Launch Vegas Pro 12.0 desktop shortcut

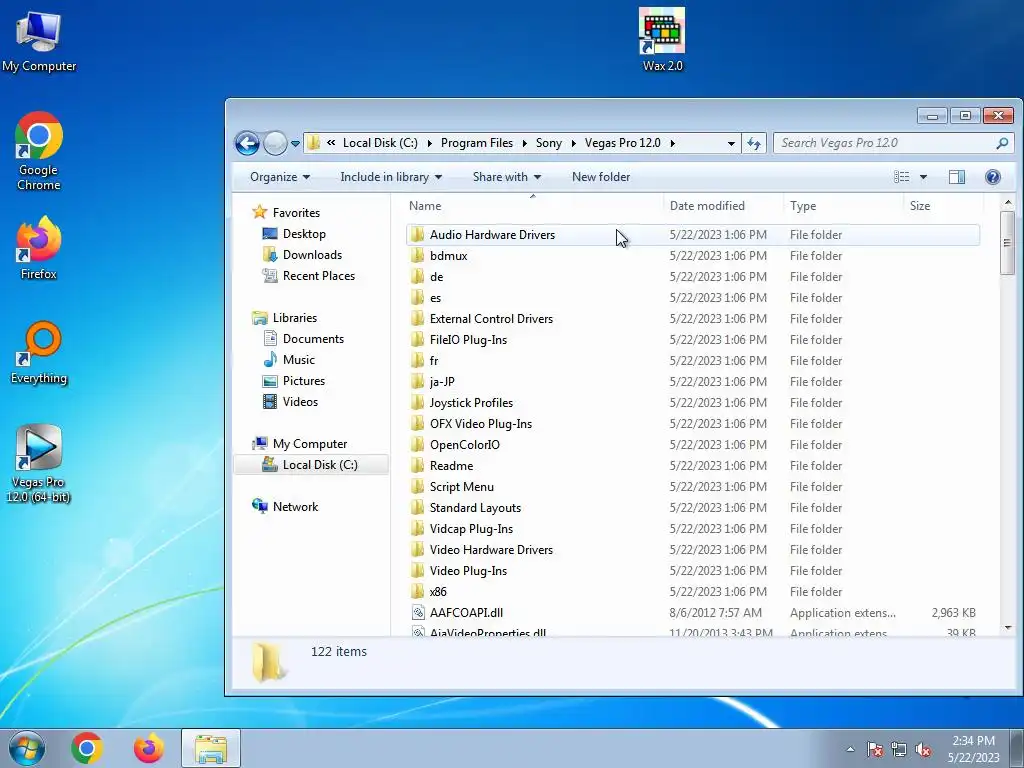click(x=39, y=464)
